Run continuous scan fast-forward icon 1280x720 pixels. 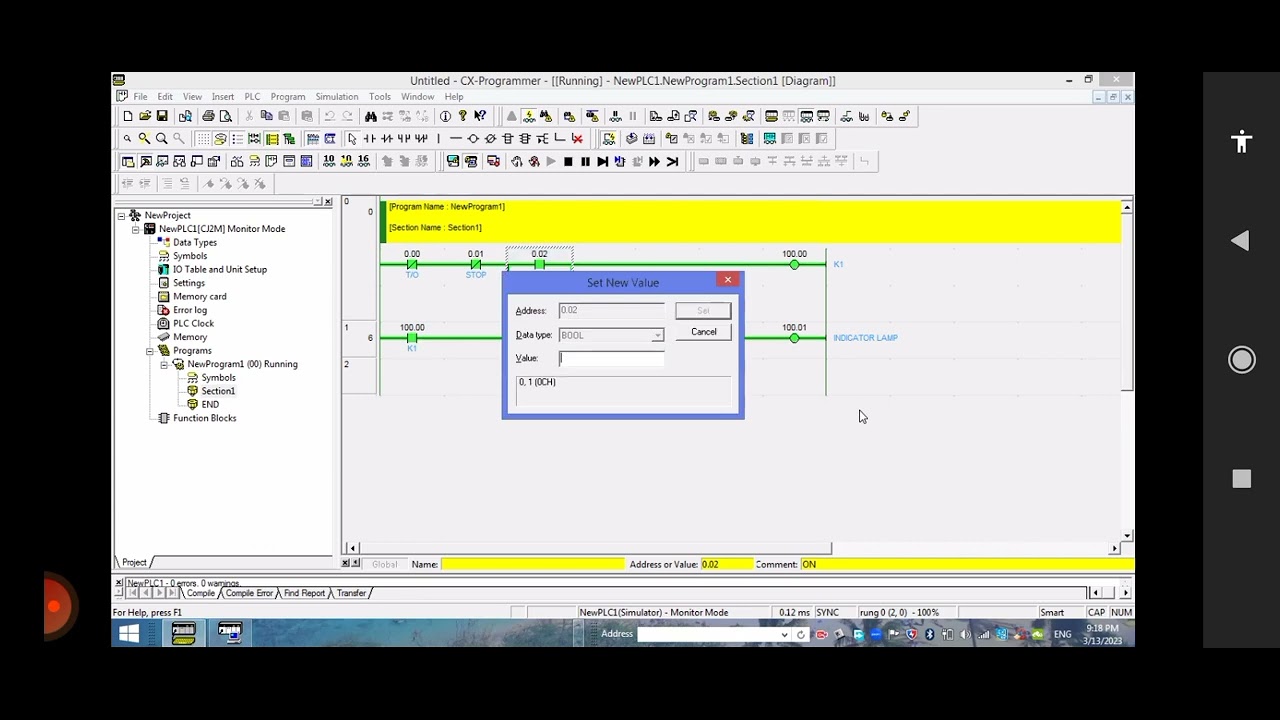(x=654, y=161)
